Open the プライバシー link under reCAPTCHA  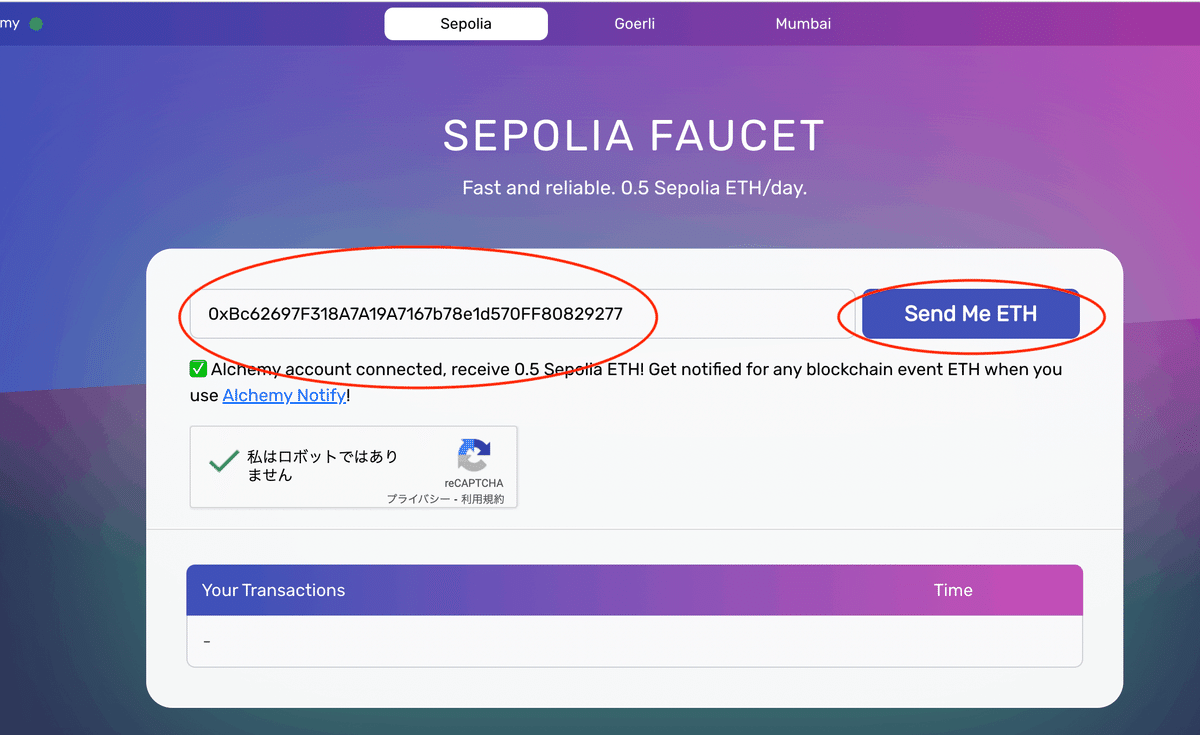tap(420, 498)
